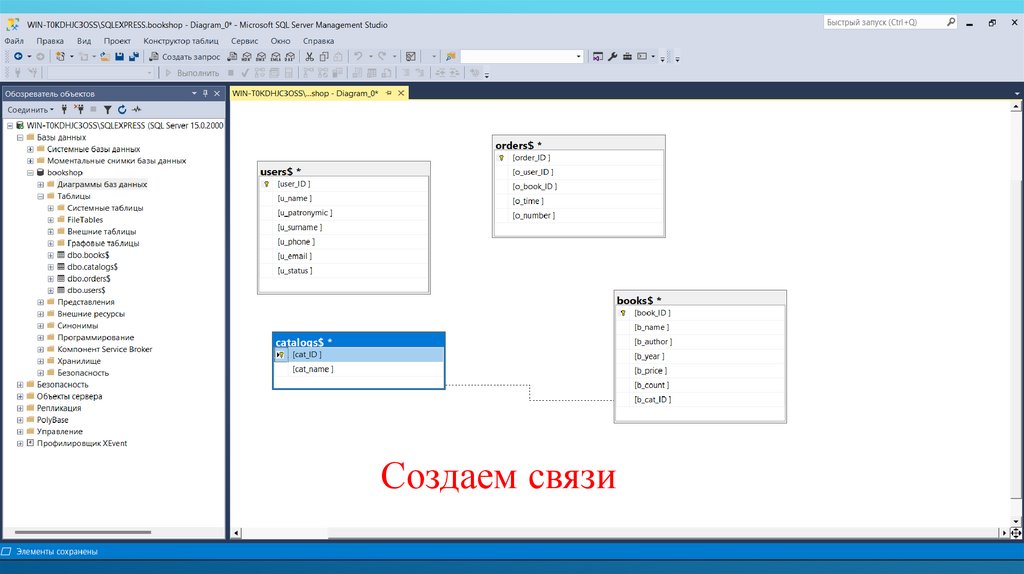Click the Cut scissors icon
The image size is (1024, 574).
click(310, 57)
